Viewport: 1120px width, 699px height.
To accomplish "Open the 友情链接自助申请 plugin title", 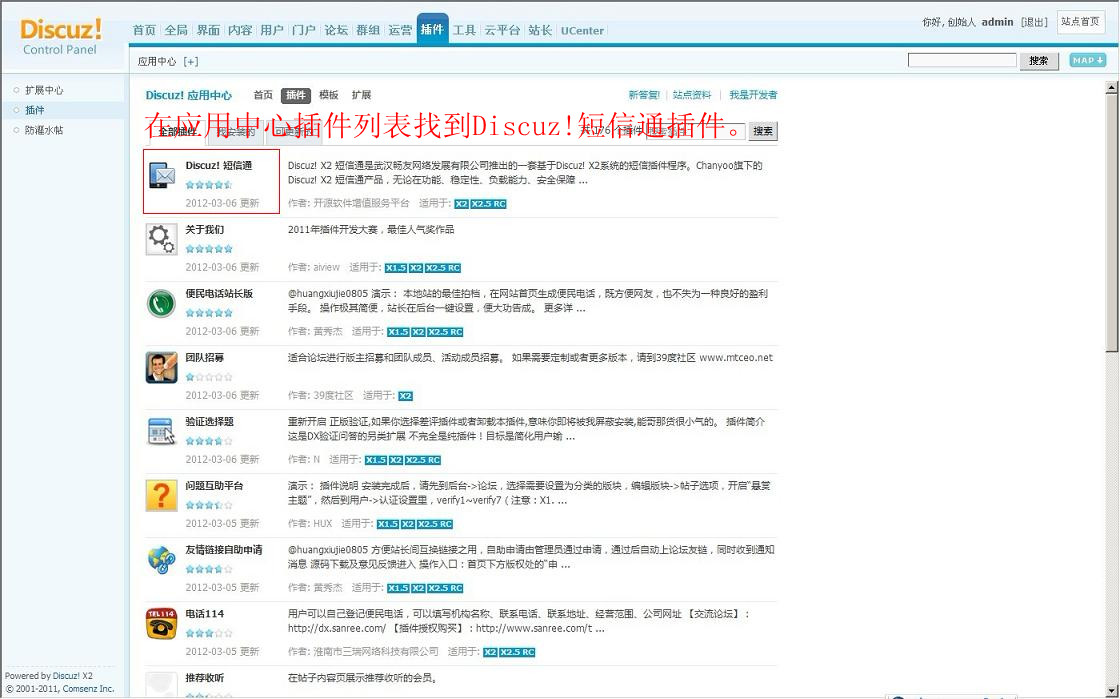I will [x=224, y=550].
